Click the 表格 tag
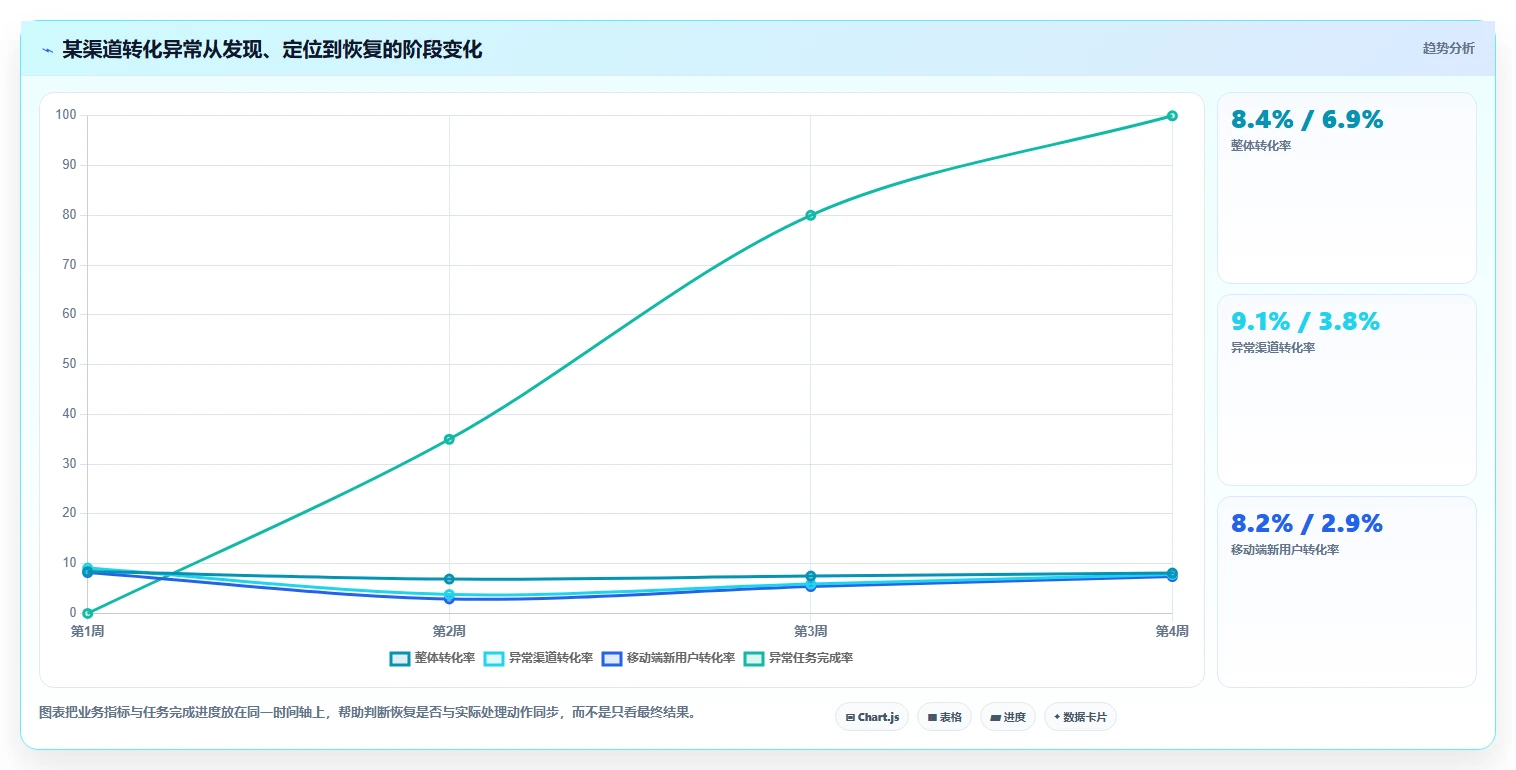 (944, 717)
